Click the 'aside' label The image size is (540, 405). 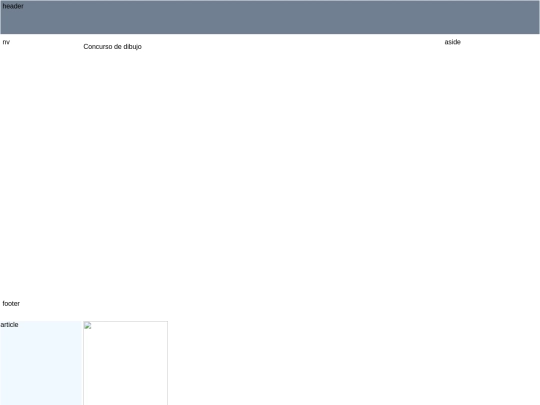(x=453, y=42)
